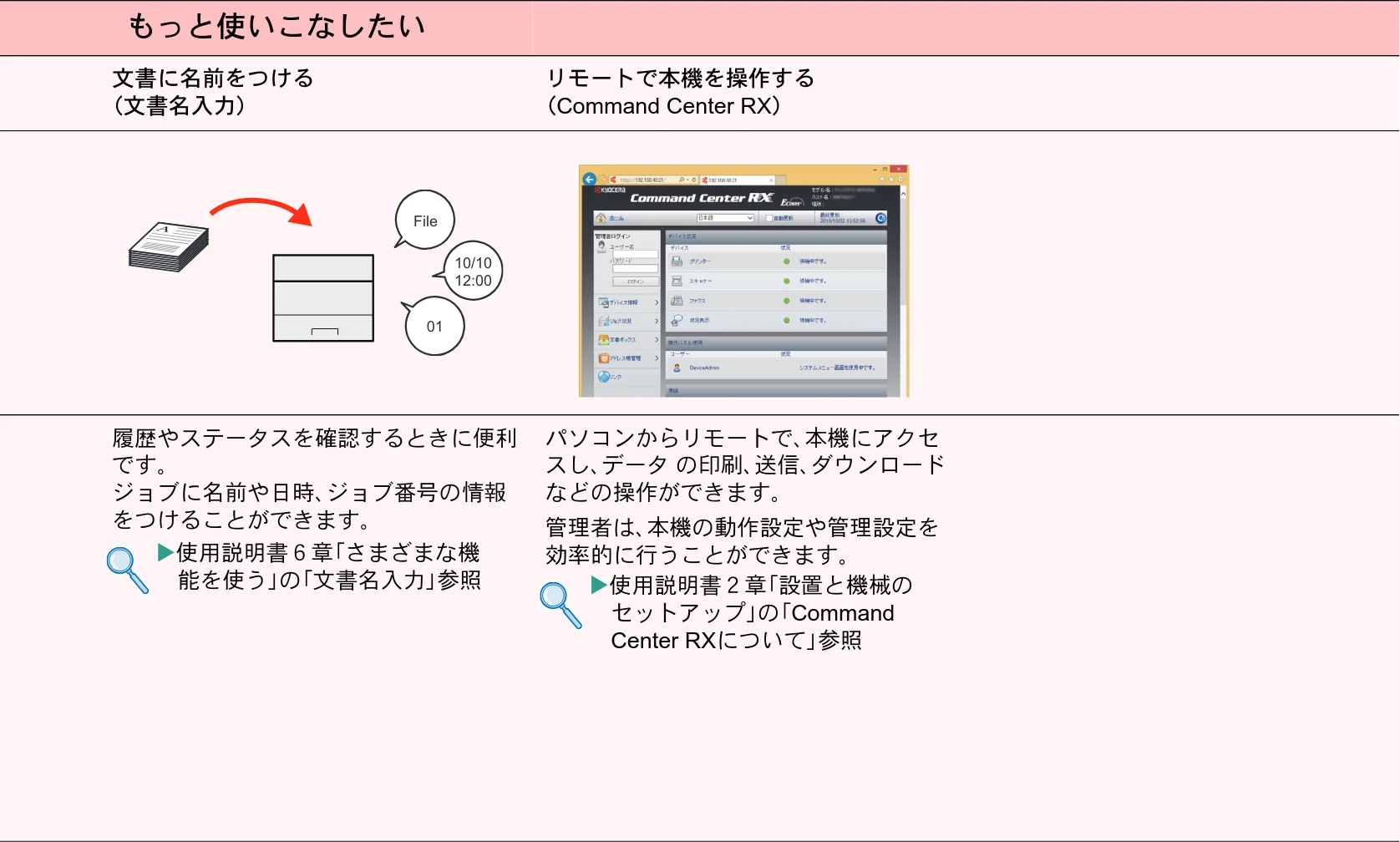
Task: Click the Command Center RX screenshot thumbnail title logo
Action: [x=702, y=198]
